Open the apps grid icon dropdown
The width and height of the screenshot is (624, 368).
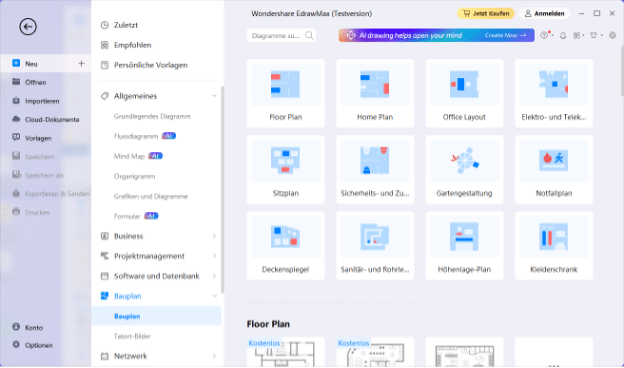578,35
